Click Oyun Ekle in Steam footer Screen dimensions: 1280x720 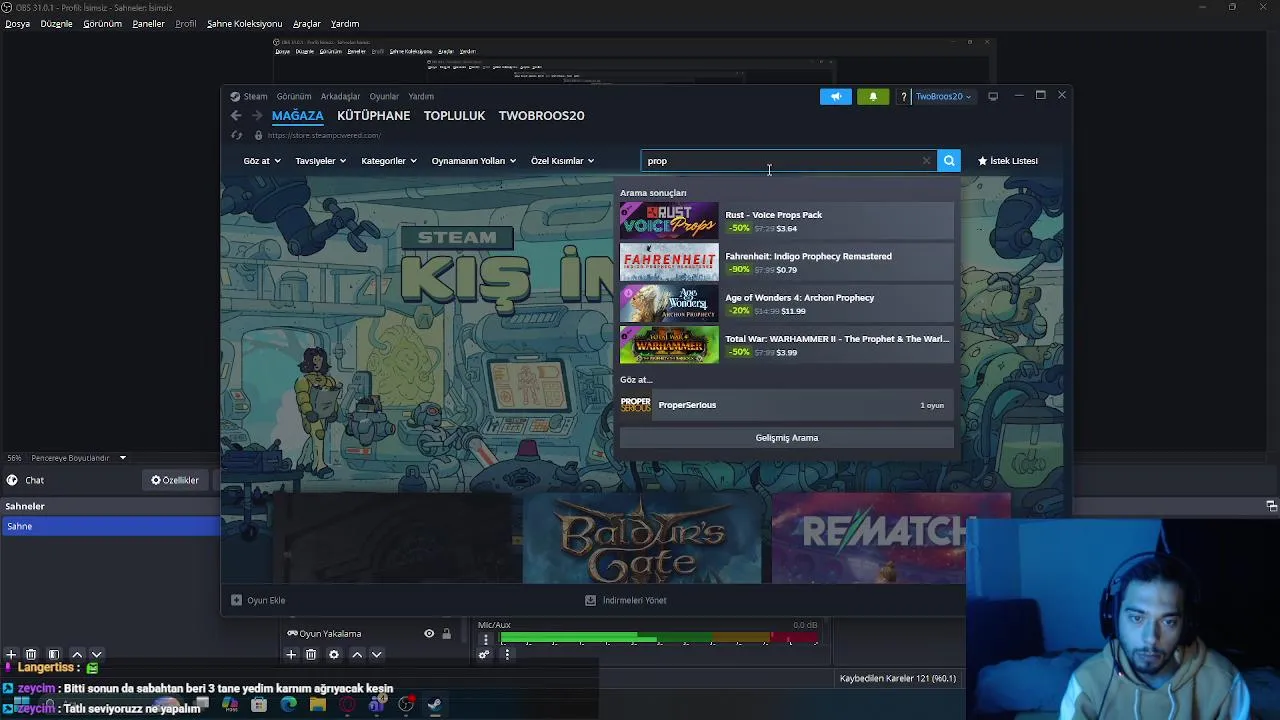click(259, 600)
